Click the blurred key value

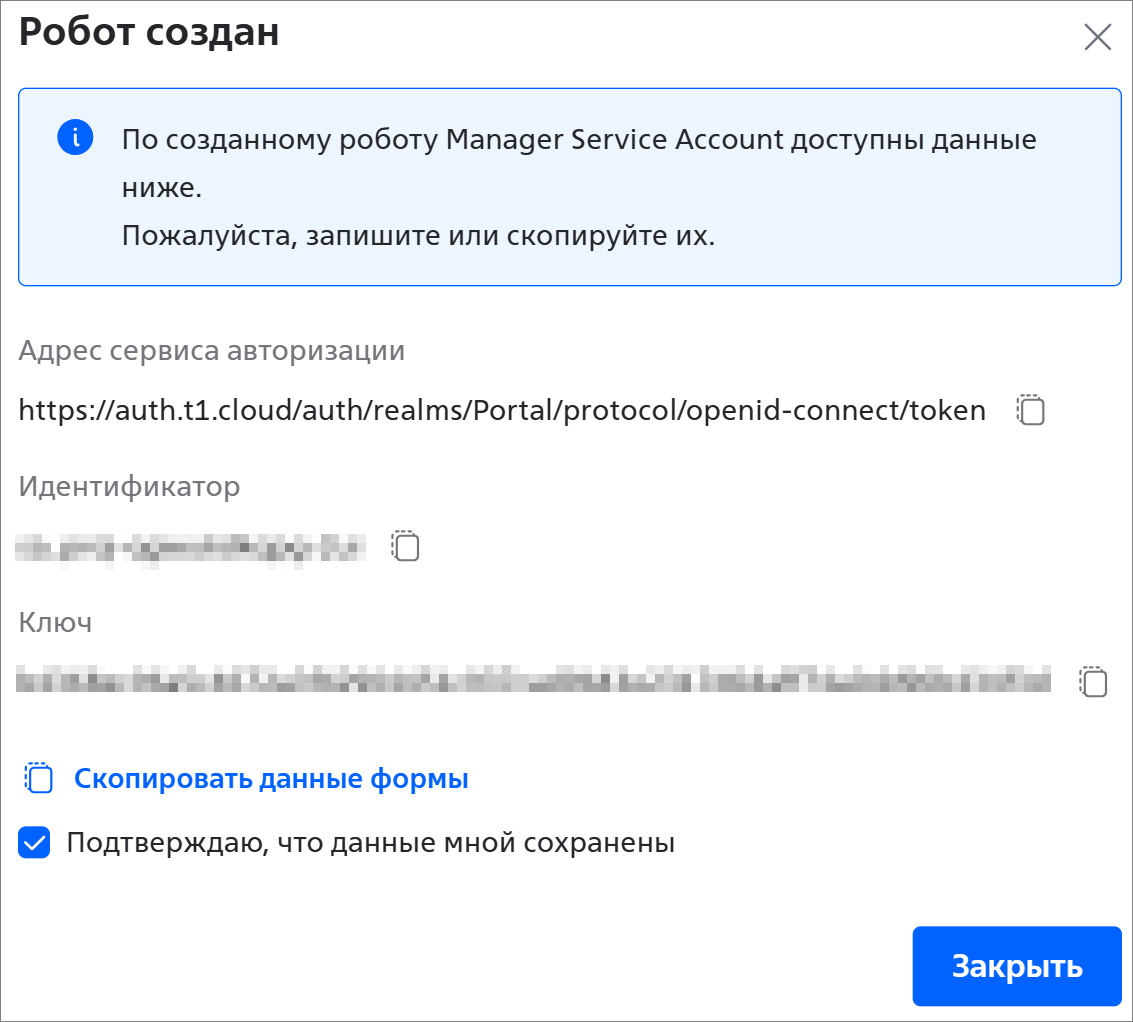(x=534, y=681)
